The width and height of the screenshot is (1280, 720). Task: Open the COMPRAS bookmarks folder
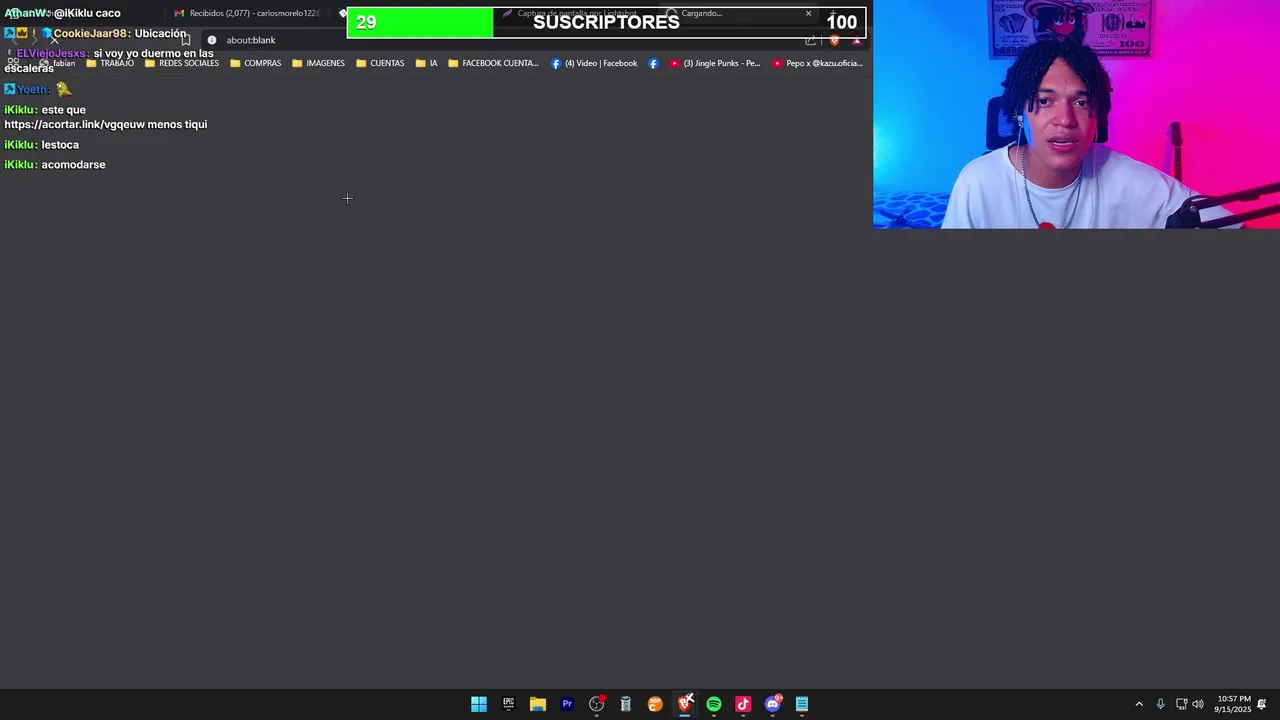256,63
